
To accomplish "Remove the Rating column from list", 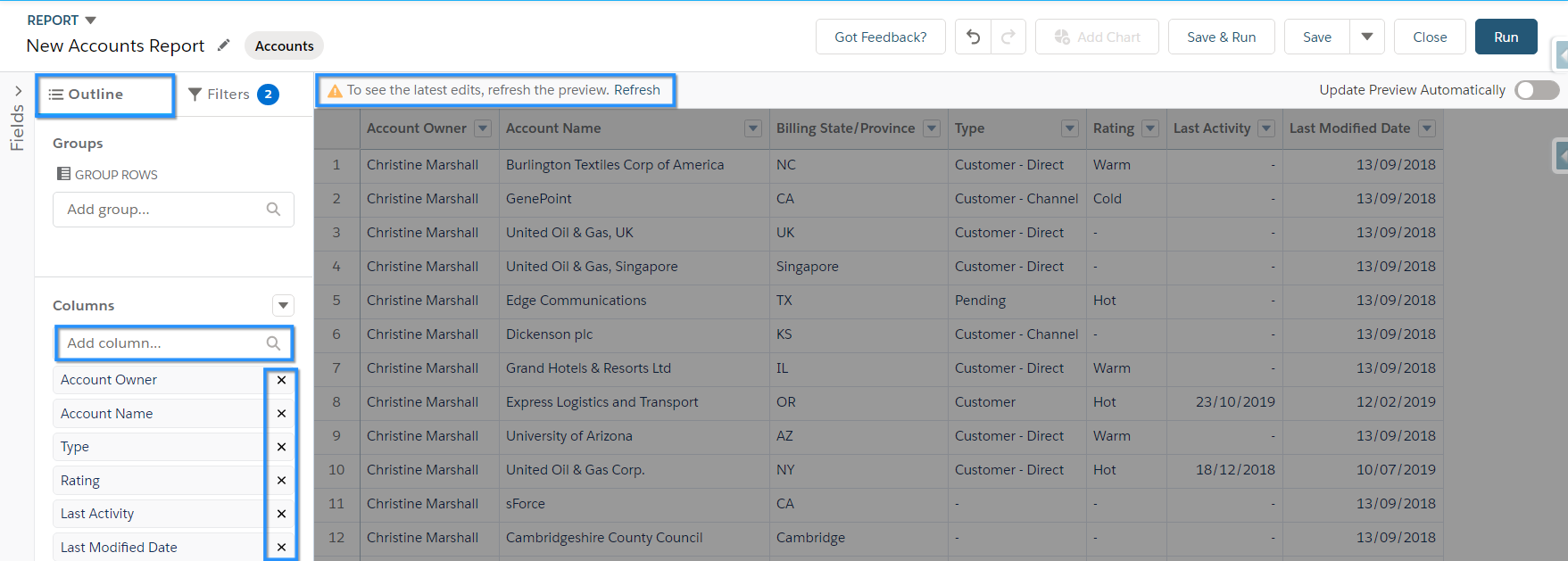I will coord(281,481).
